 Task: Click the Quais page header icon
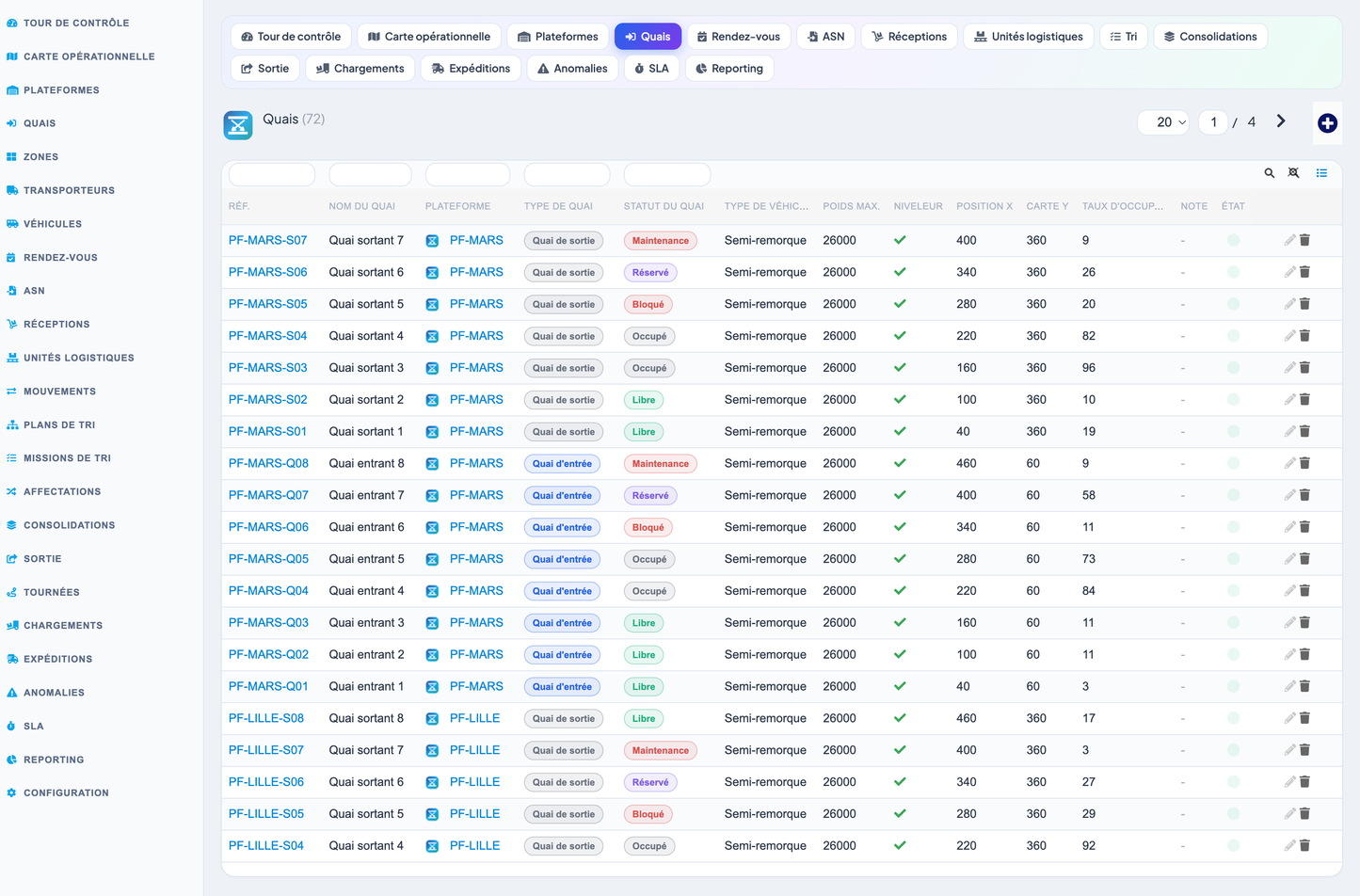[238, 124]
